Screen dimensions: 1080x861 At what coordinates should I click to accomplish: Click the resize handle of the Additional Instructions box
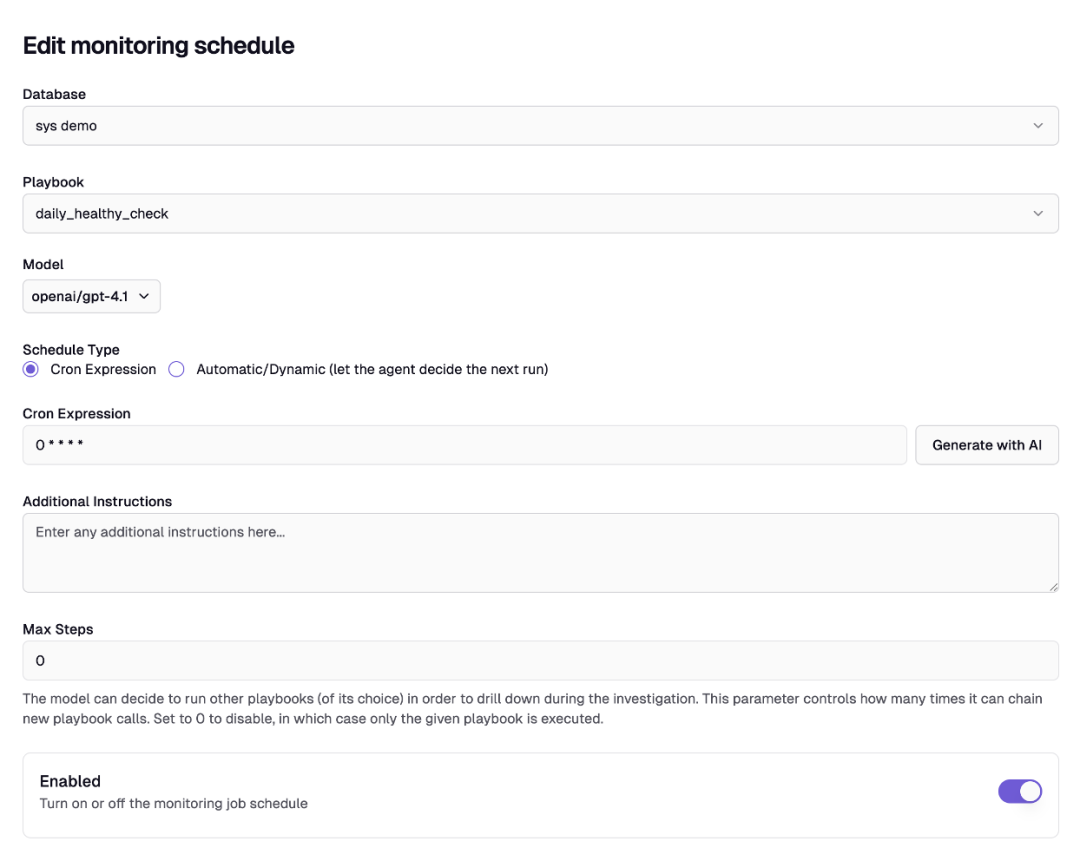tap(1053, 587)
